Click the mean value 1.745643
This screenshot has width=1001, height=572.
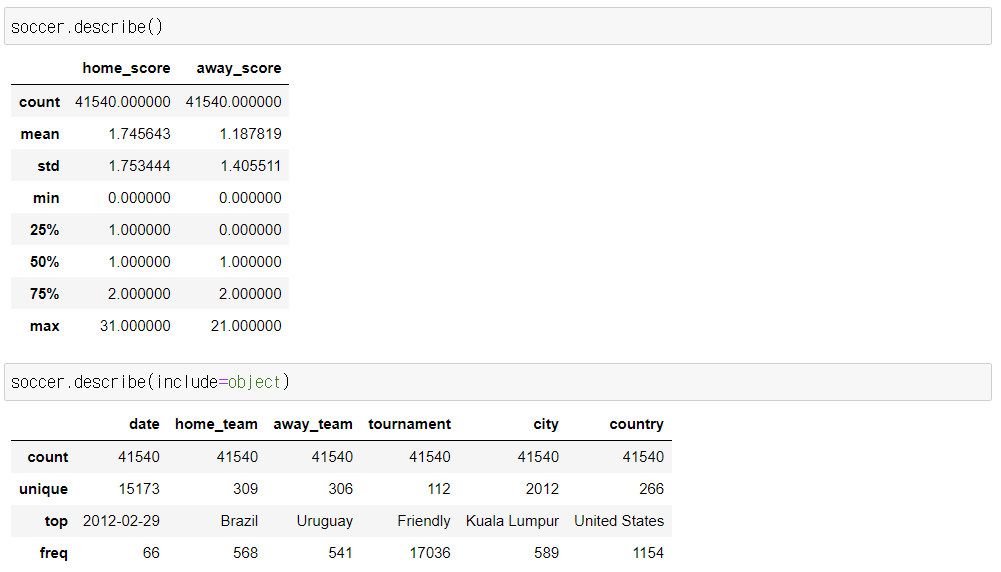click(x=139, y=134)
